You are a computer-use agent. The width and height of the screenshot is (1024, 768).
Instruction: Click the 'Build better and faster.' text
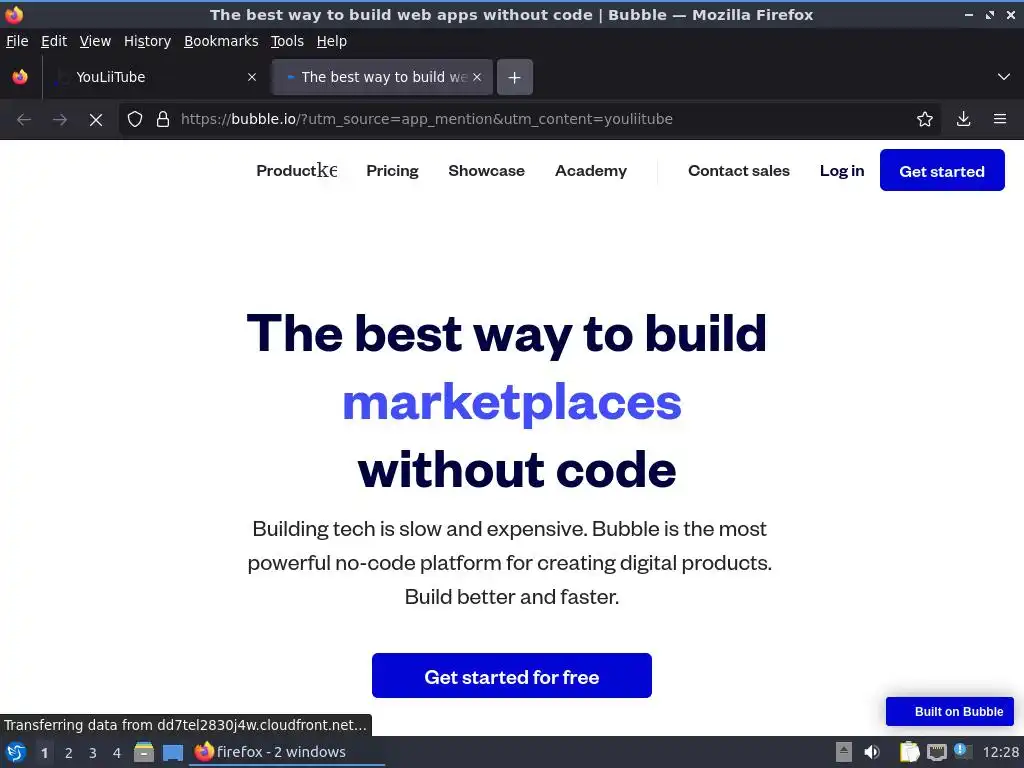click(512, 597)
